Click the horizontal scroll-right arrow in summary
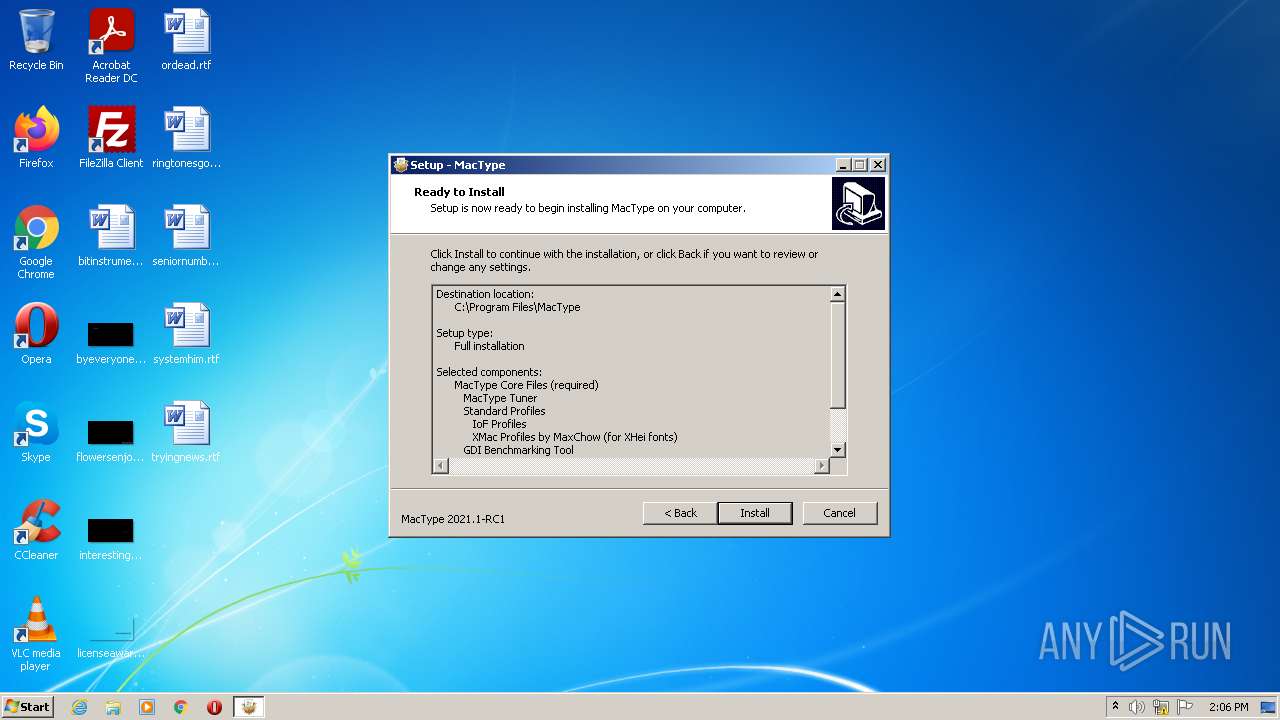1280x720 pixels. click(822, 465)
